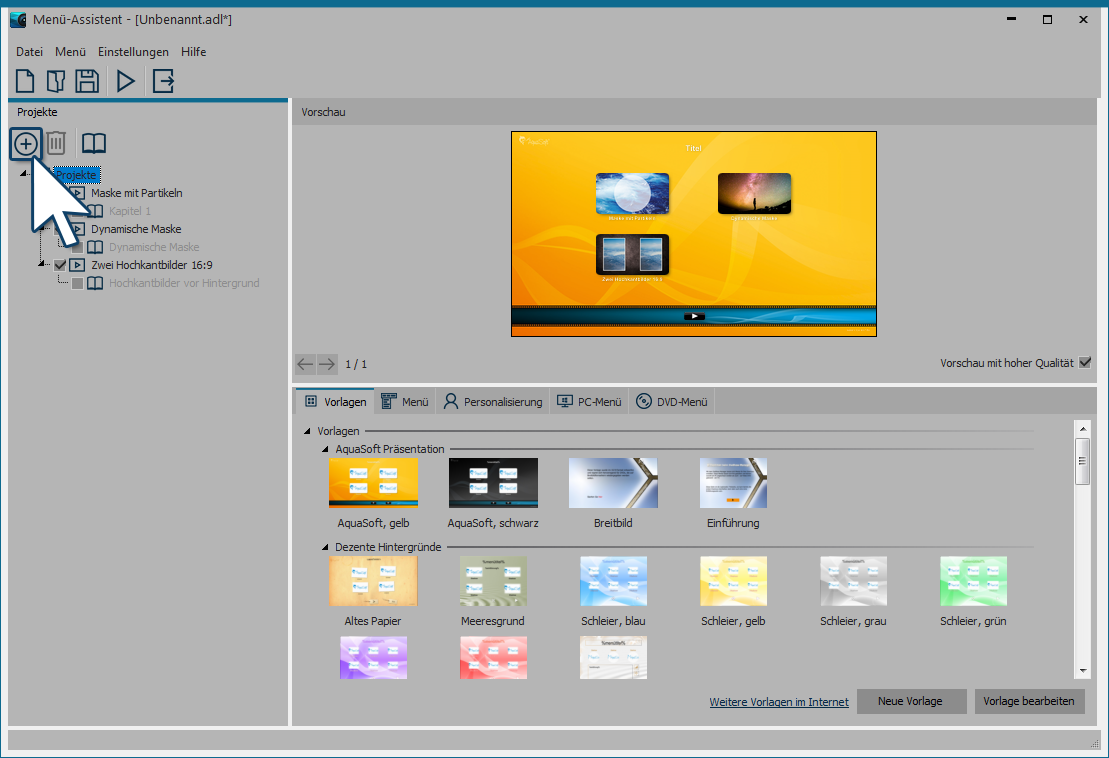
Task: Collapse the Zwei Hochkantbilder 16:9 tree node
Action: pos(42,265)
